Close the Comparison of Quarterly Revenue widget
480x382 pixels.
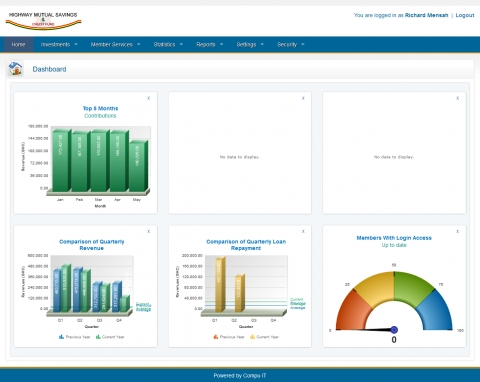(149, 231)
